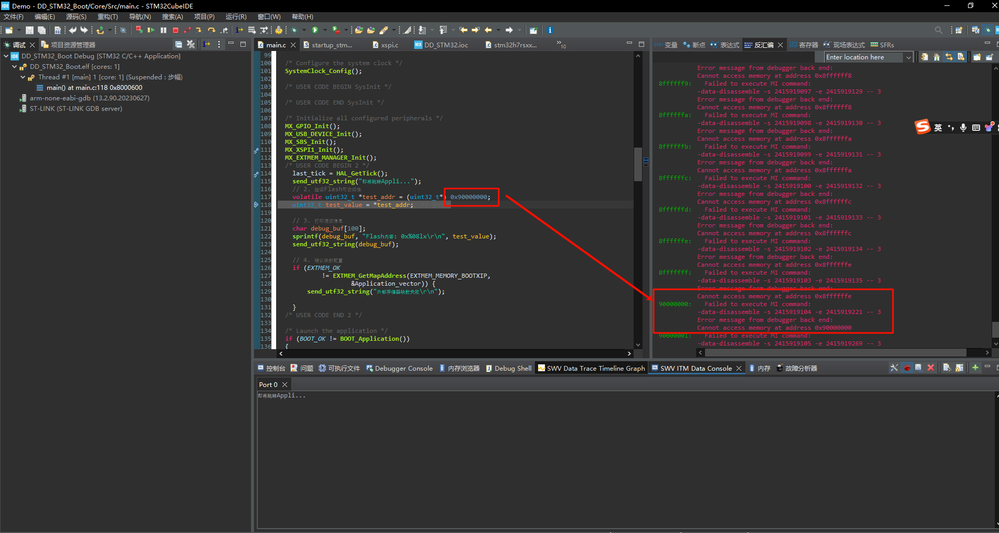Click the red Terminate debug button
The height and width of the screenshot is (533, 999).
(175, 30)
